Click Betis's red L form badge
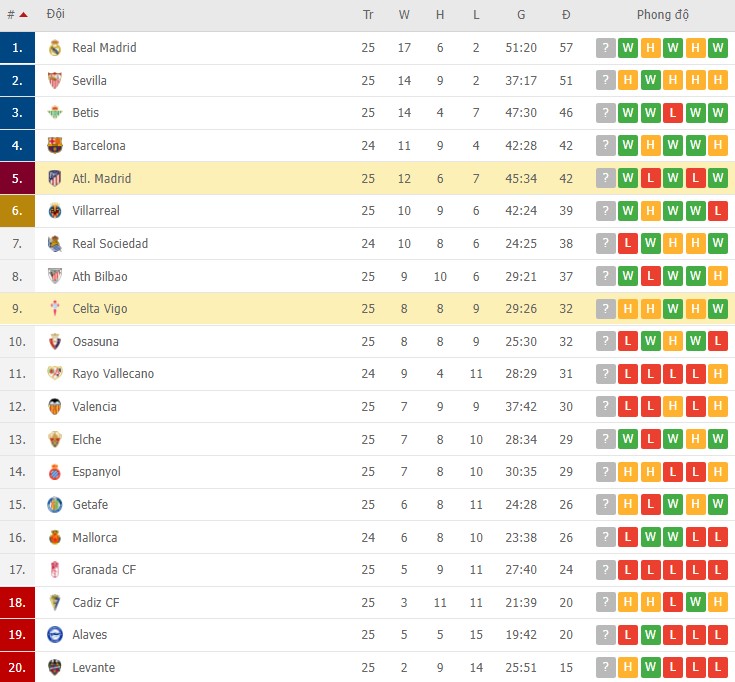The height and width of the screenshot is (682, 735). (673, 113)
